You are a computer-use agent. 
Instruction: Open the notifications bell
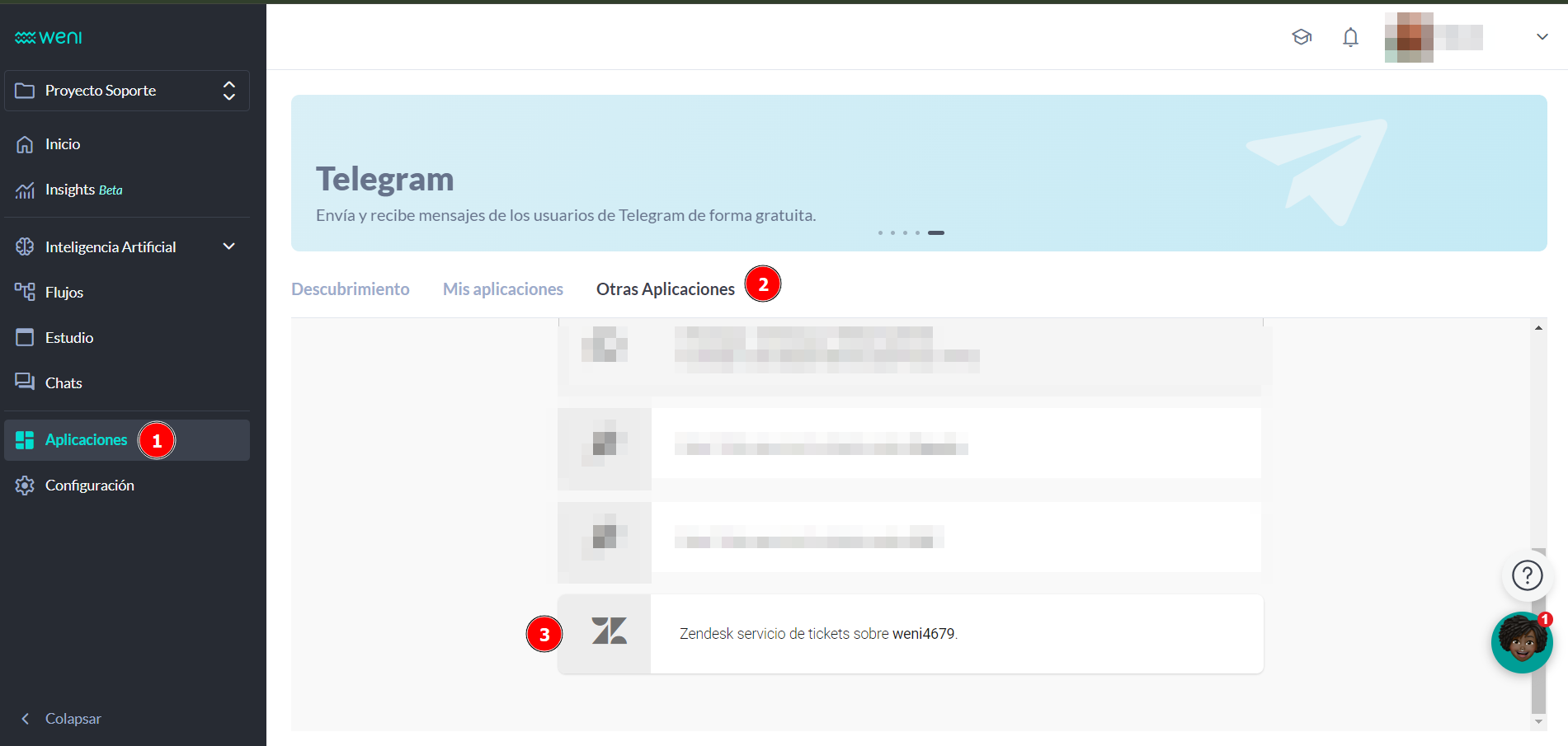(1350, 37)
